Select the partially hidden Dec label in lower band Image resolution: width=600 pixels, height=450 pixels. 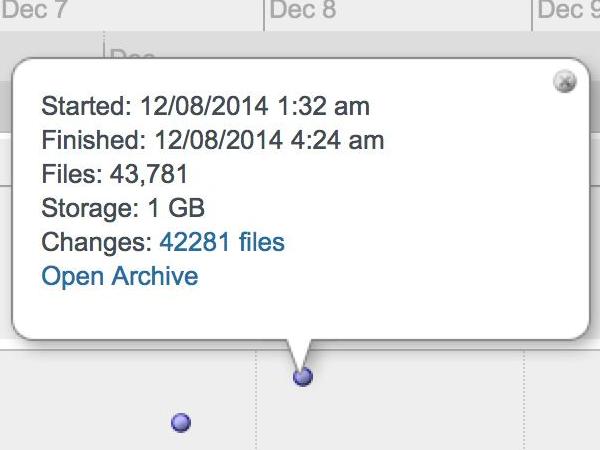tap(132, 54)
